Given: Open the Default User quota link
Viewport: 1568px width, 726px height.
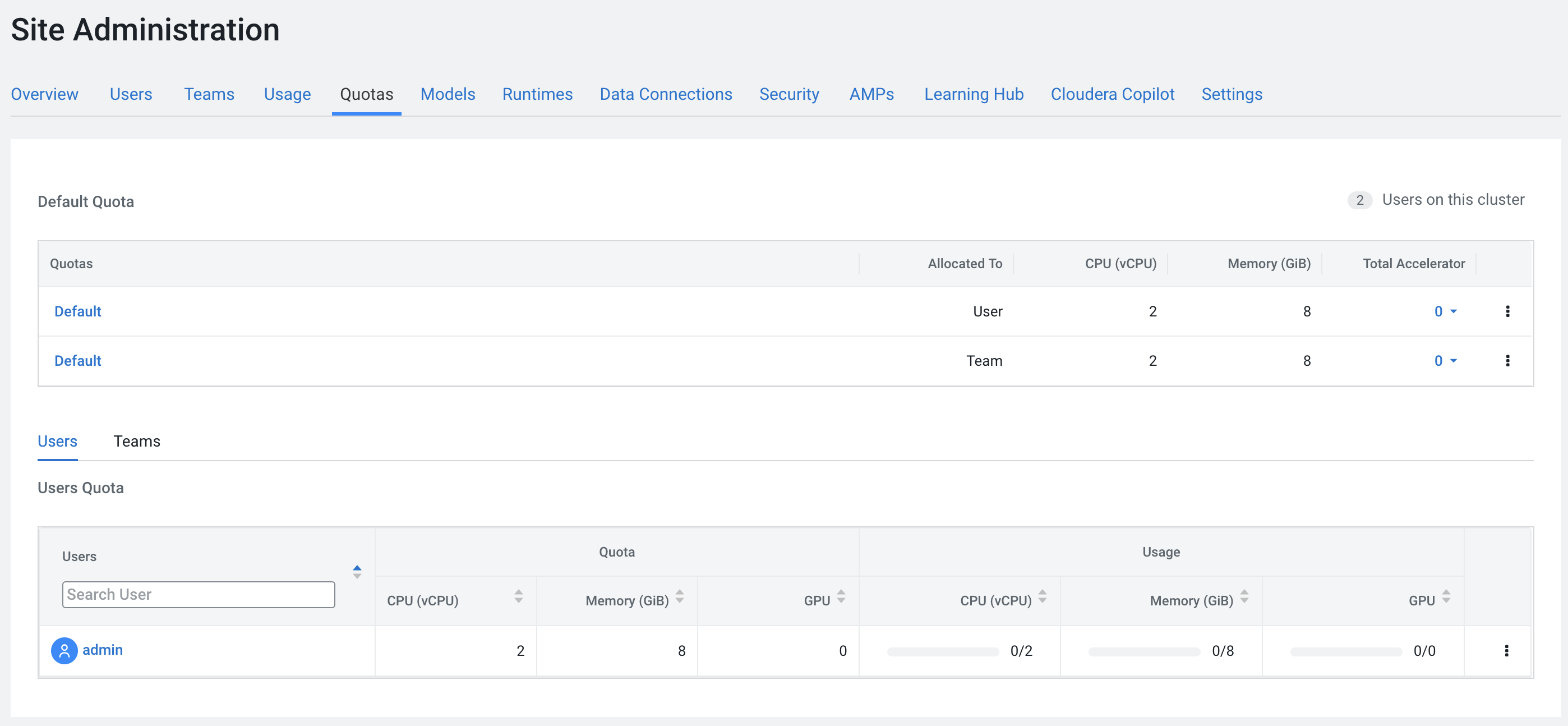Looking at the screenshot, I should (77, 311).
